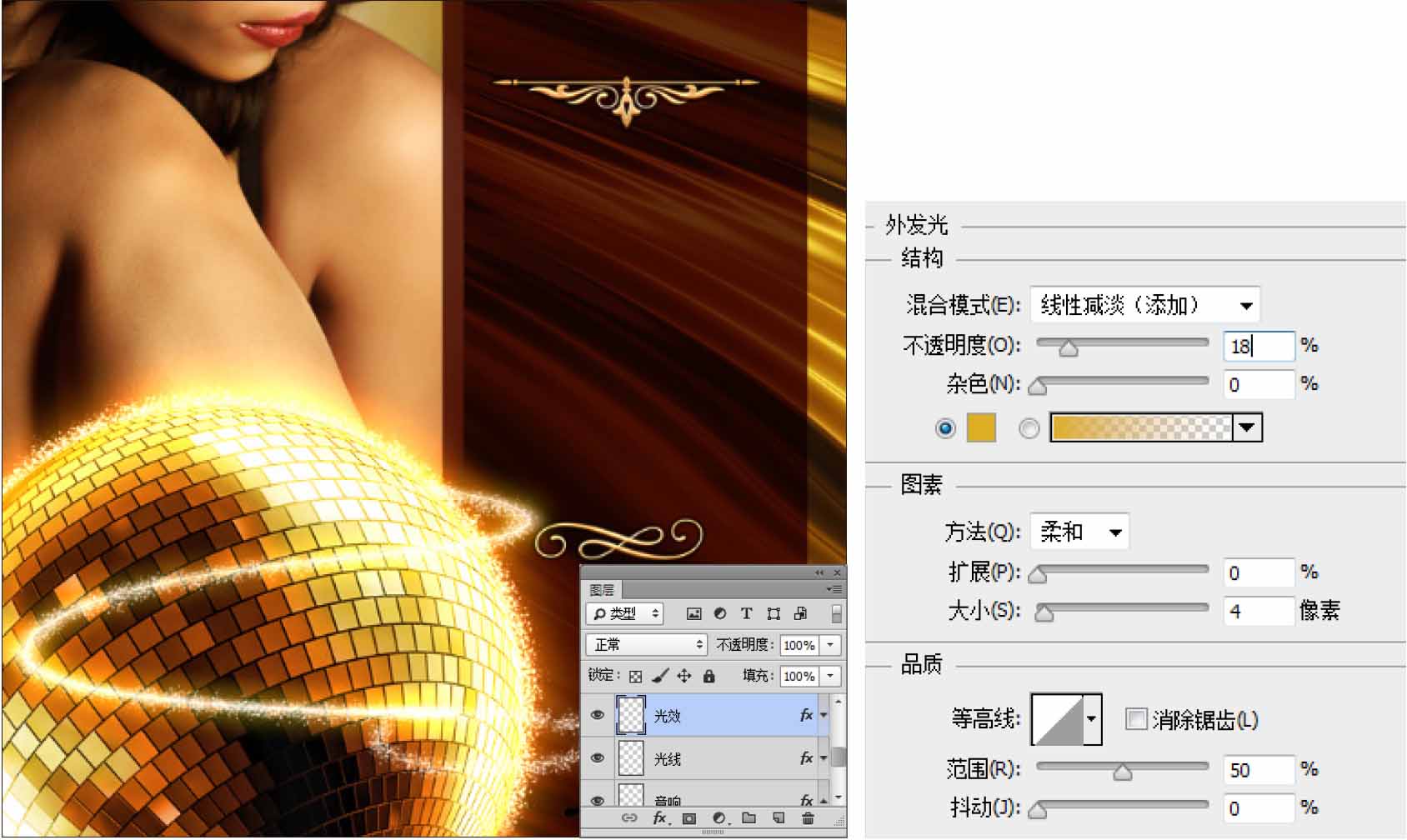The height and width of the screenshot is (840, 1407).
Task: Toggle the layer filtering switch
Action: click(836, 614)
